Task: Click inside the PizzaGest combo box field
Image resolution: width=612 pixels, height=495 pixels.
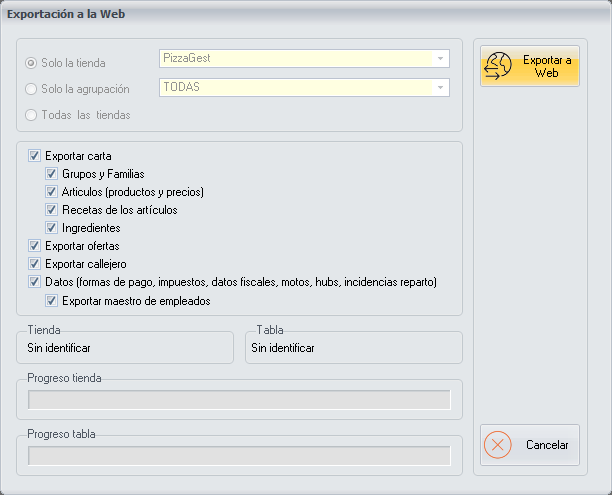Action: pyautogui.click(x=295, y=59)
